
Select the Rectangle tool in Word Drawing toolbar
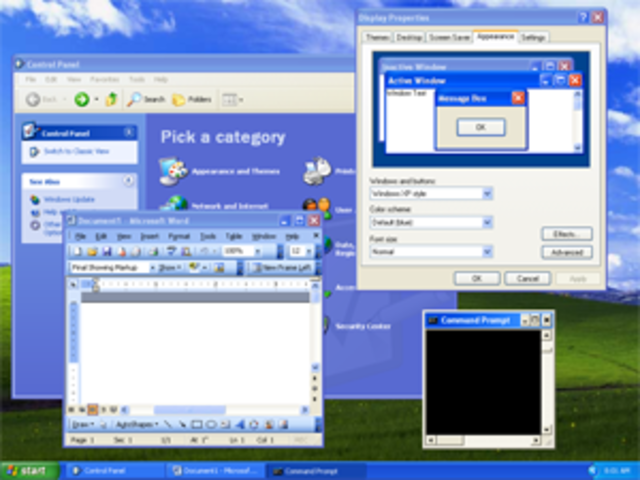coord(197,424)
